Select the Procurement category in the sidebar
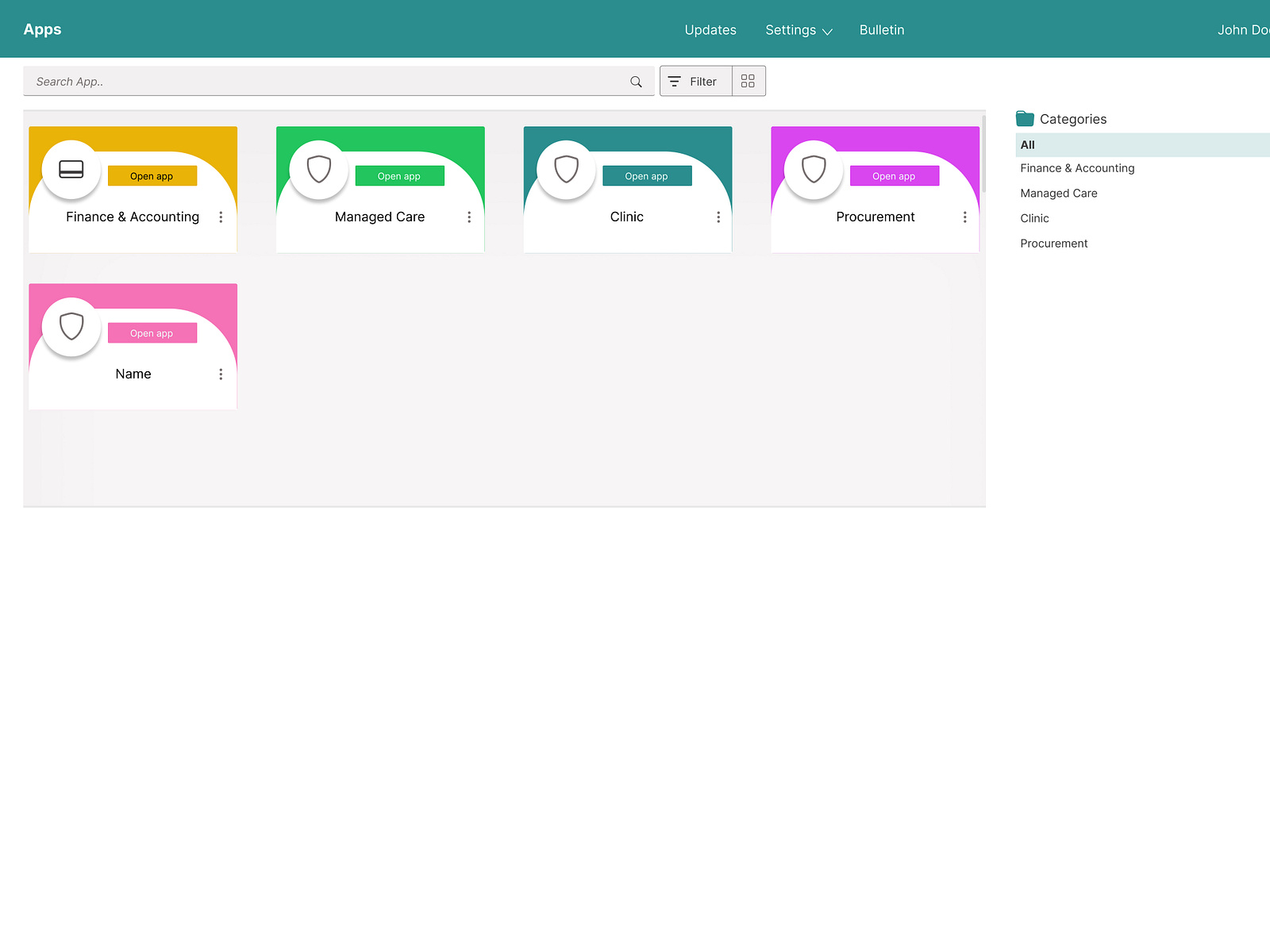This screenshot has height=952, width=1270. click(1053, 243)
